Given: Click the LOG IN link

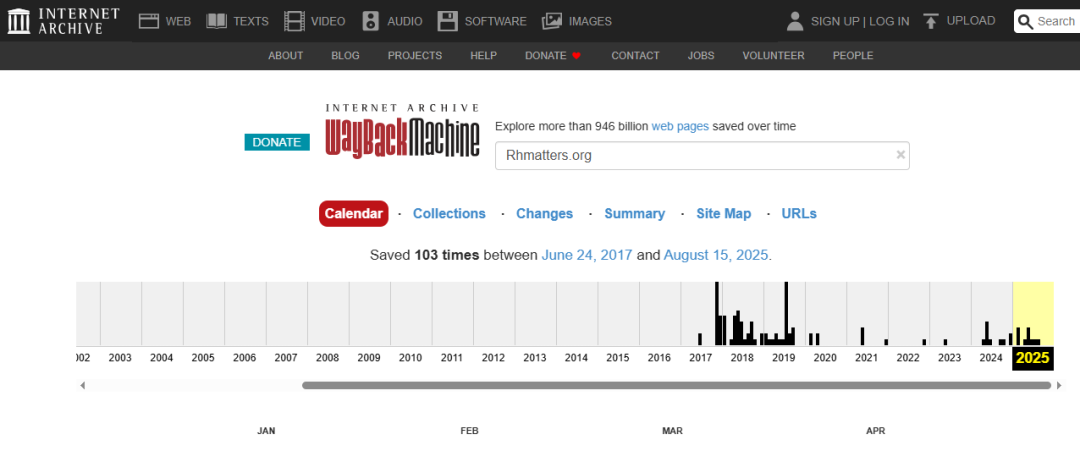Looking at the screenshot, I should click(x=889, y=21).
